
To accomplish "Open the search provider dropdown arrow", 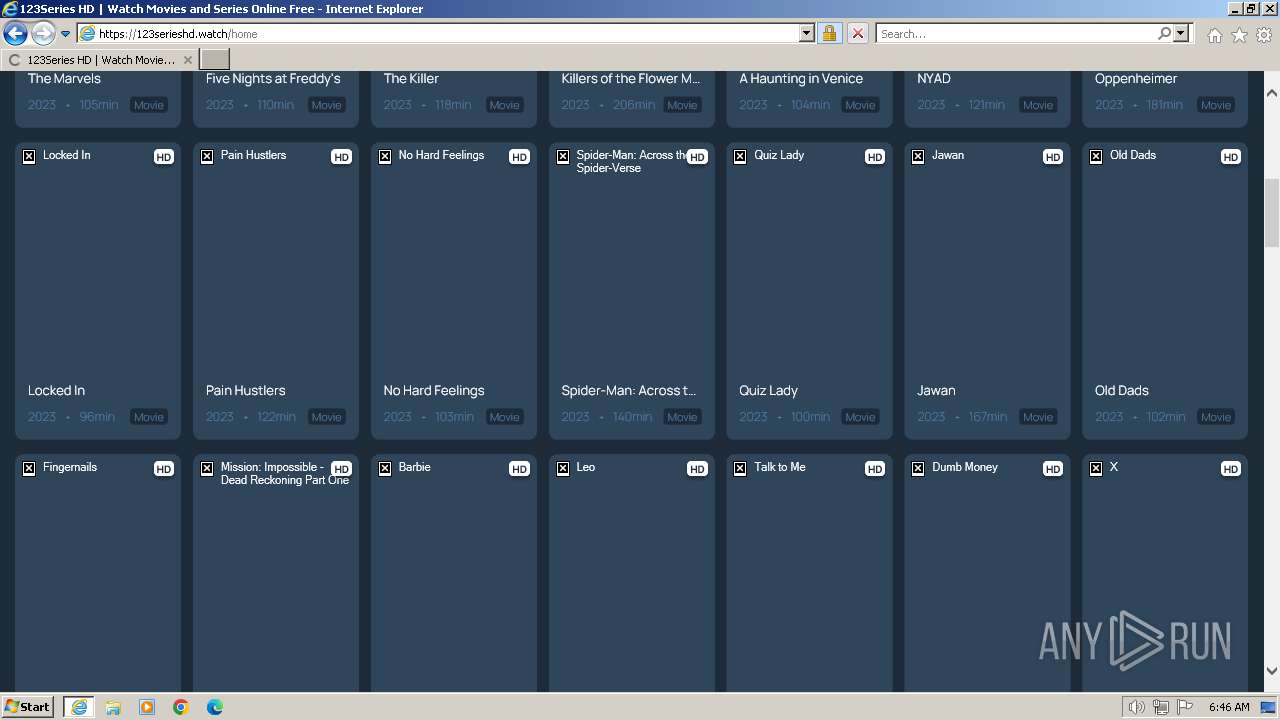I will pos(1181,34).
